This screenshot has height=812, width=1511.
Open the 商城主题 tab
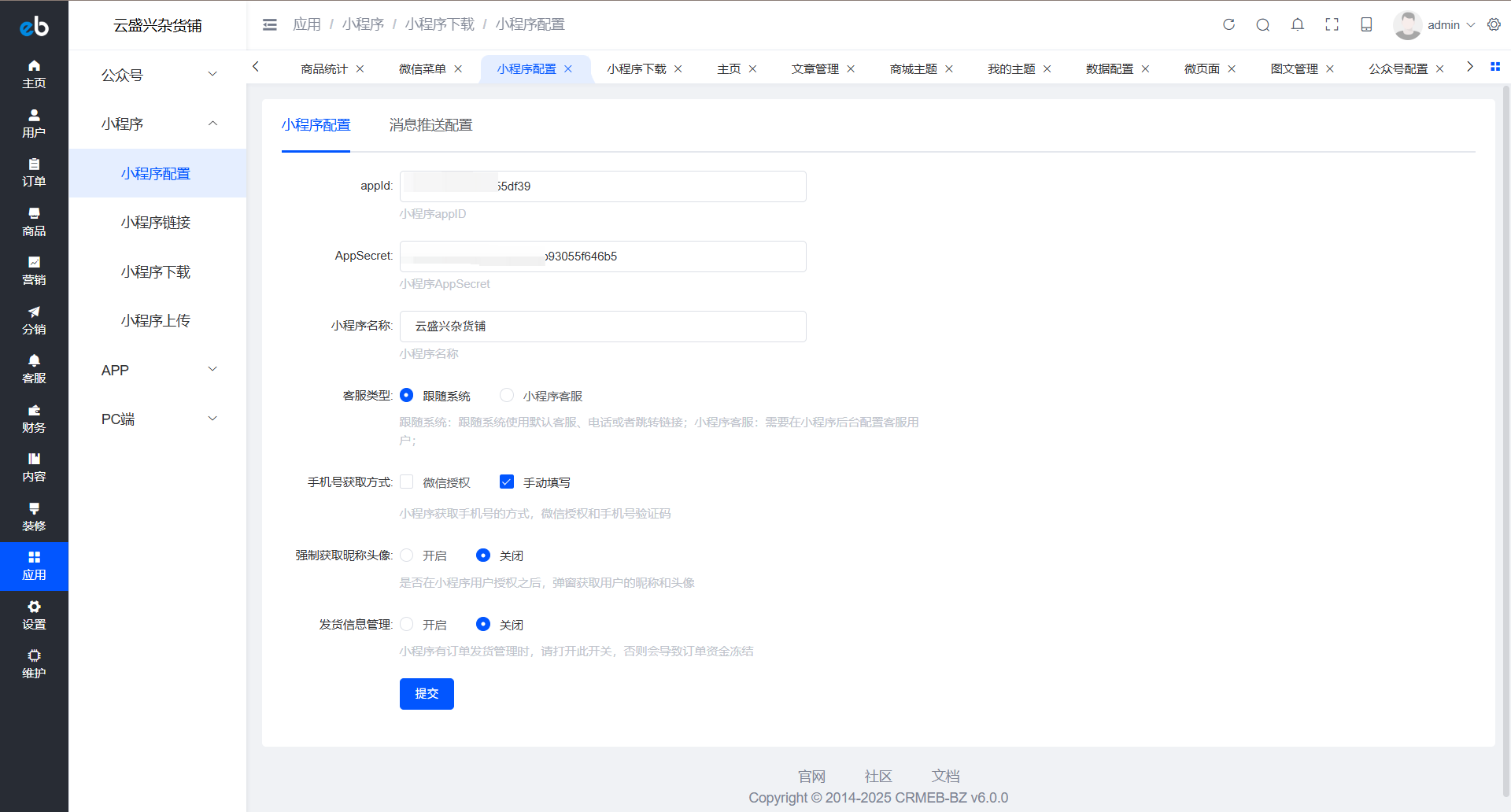(x=913, y=68)
